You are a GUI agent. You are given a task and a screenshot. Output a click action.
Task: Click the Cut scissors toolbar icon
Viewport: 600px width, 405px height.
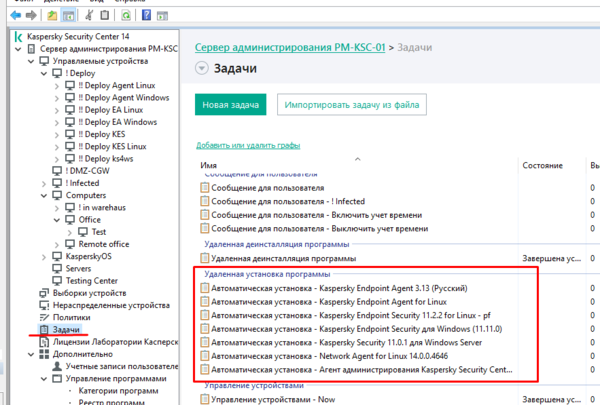point(89,15)
